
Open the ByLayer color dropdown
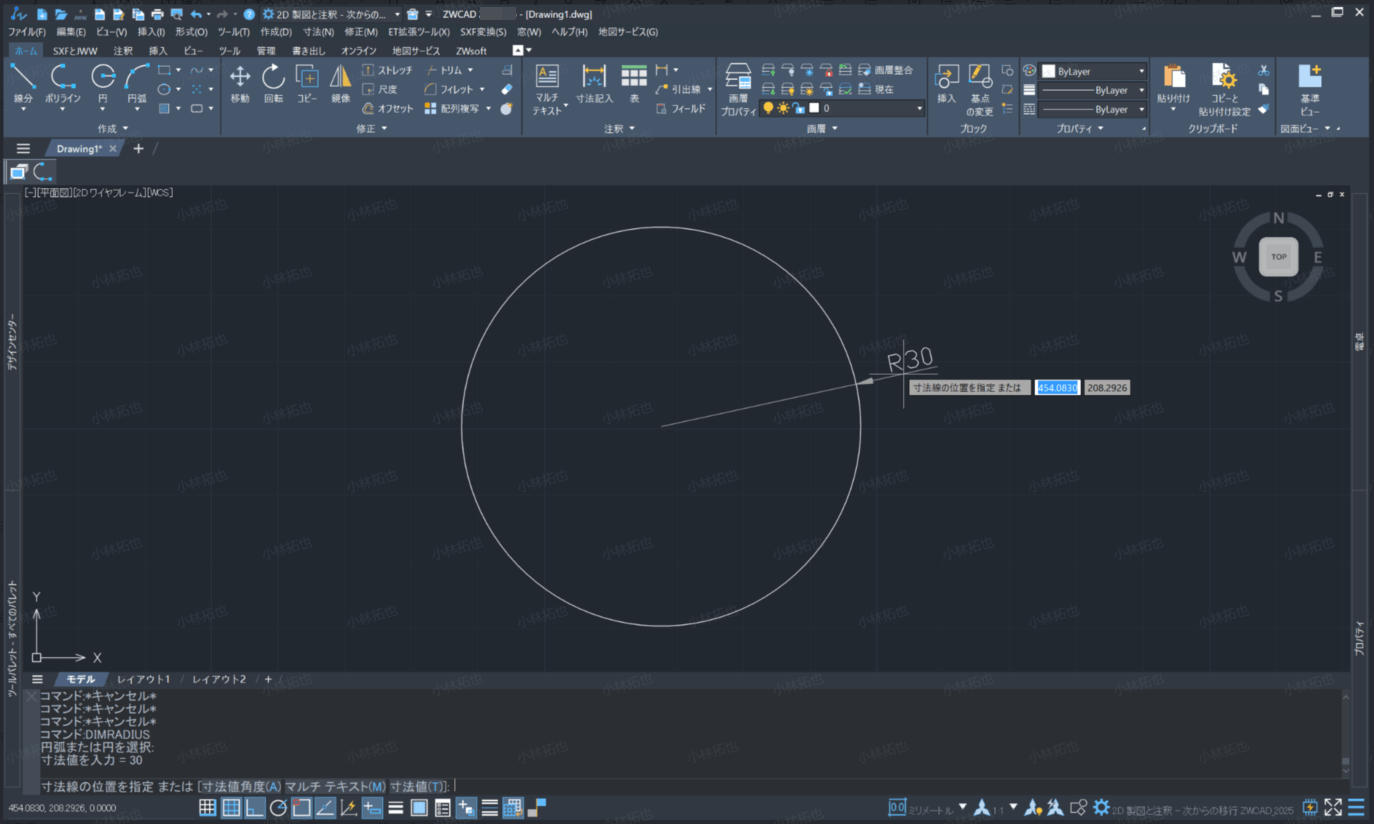point(1141,71)
